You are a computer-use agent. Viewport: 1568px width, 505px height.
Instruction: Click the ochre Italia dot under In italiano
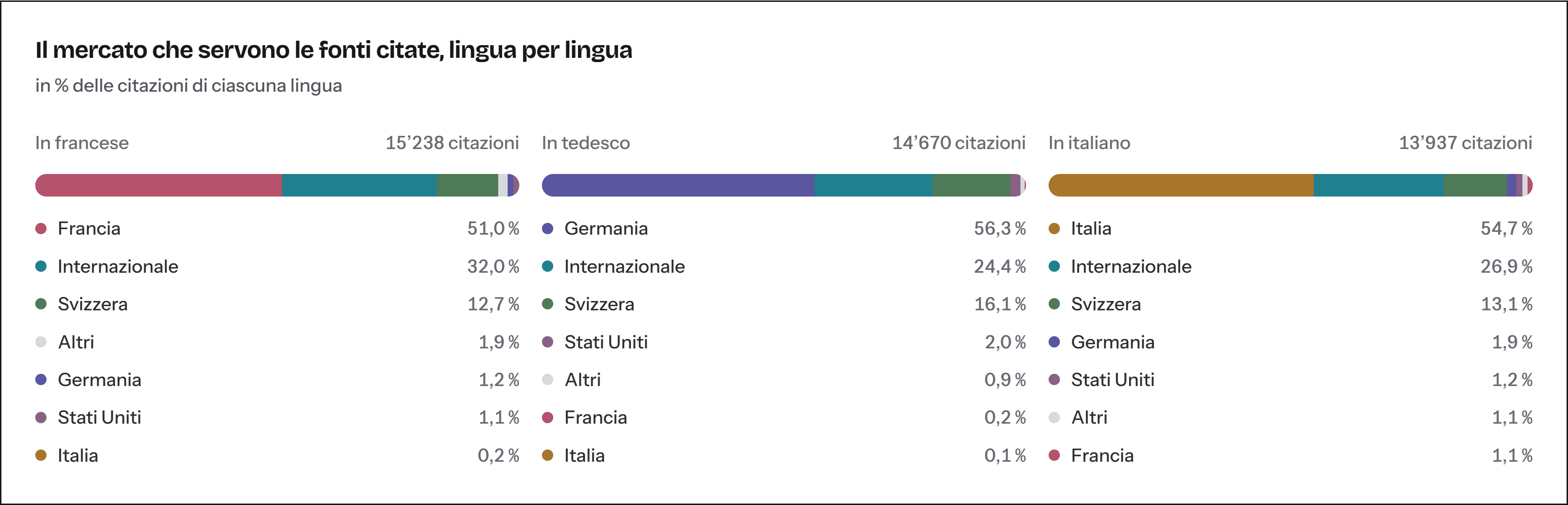1054,229
